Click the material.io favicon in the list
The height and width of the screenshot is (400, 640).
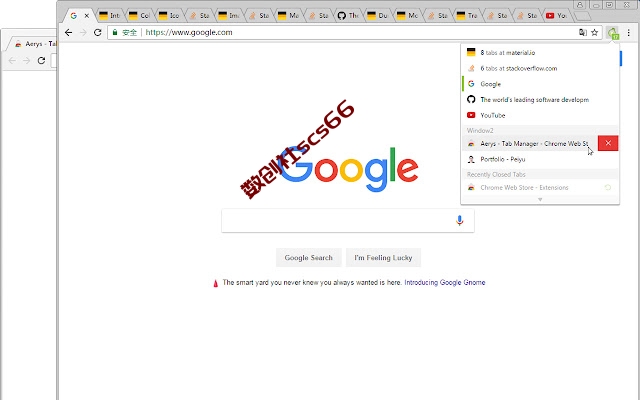[471, 52]
